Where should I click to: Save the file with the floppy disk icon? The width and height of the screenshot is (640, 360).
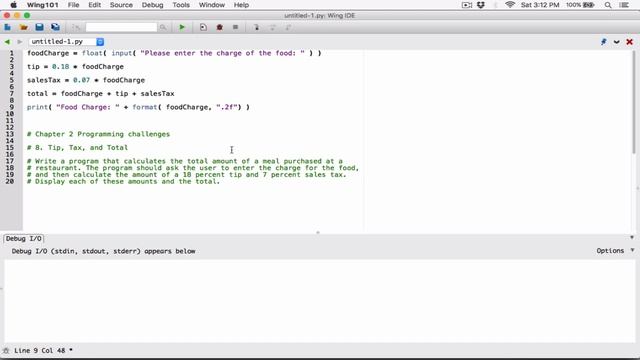tap(39, 27)
